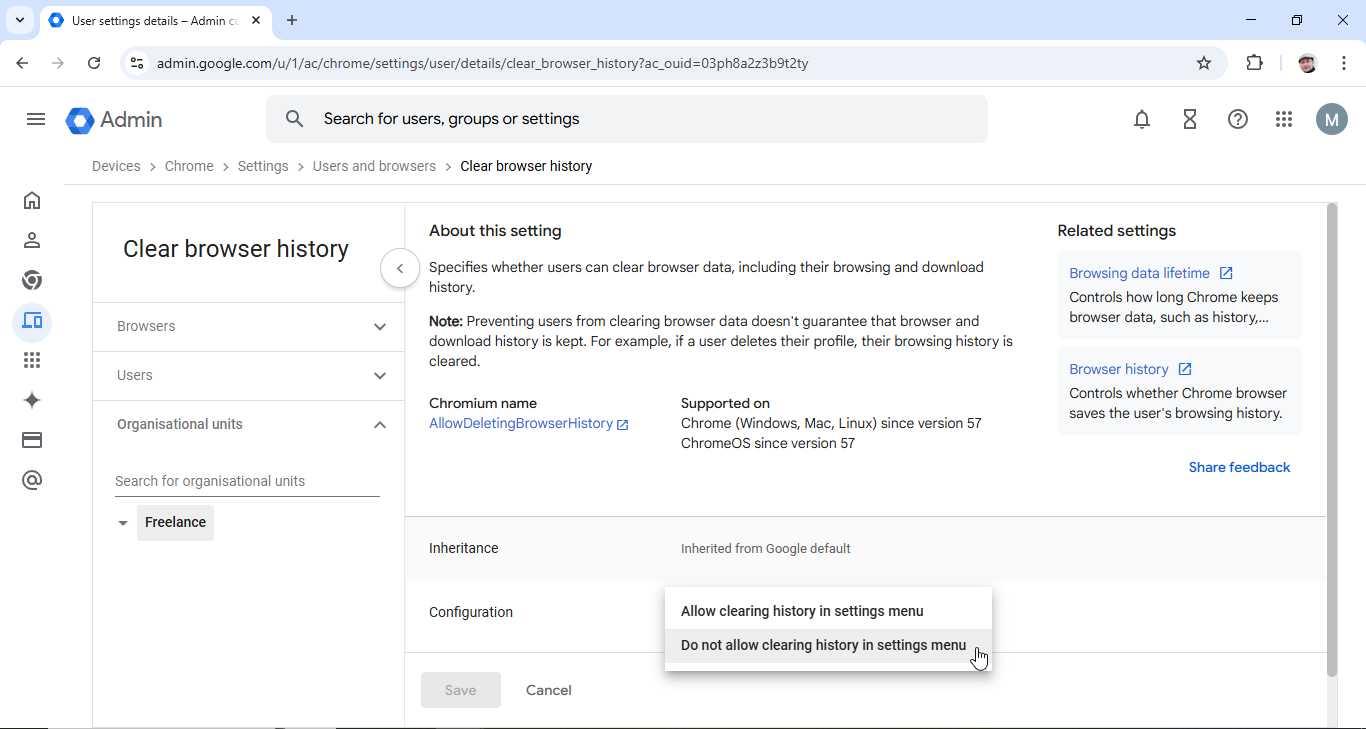Open the Devices icon in sidebar
1366x729 pixels.
coord(32,321)
